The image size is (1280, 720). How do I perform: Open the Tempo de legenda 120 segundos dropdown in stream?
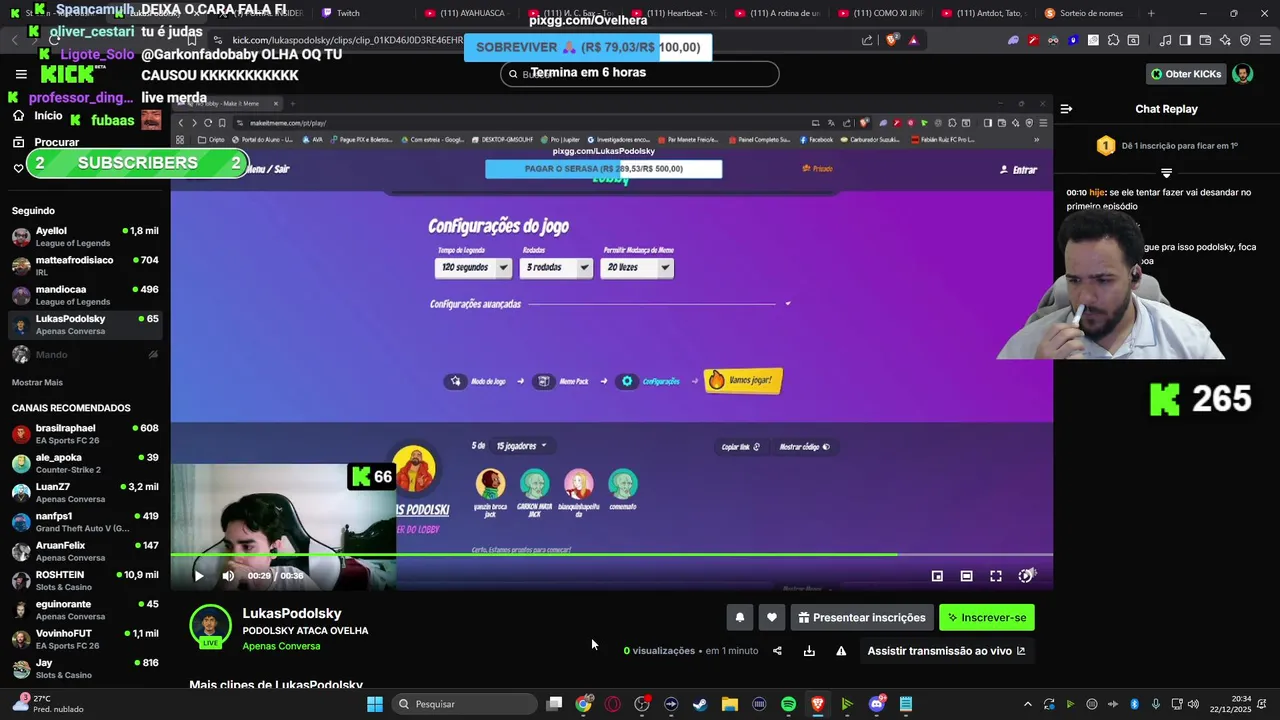pyautogui.click(x=474, y=268)
